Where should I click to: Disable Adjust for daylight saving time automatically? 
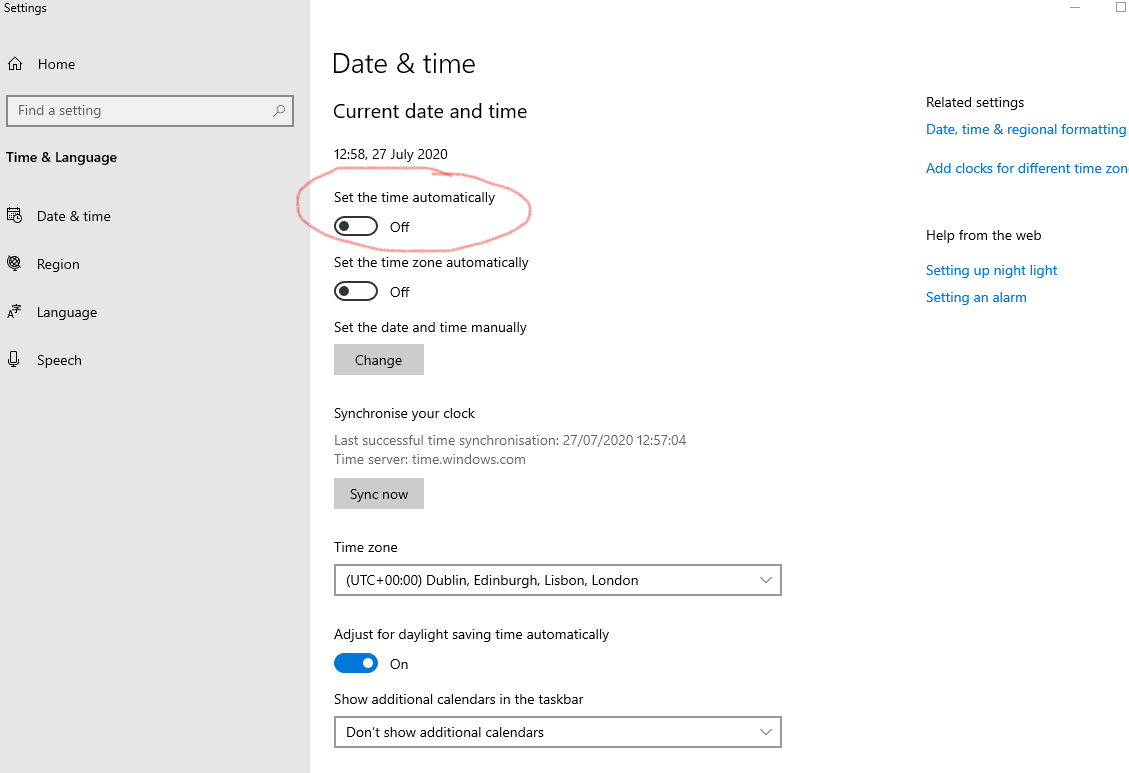(x=355, y=663)
